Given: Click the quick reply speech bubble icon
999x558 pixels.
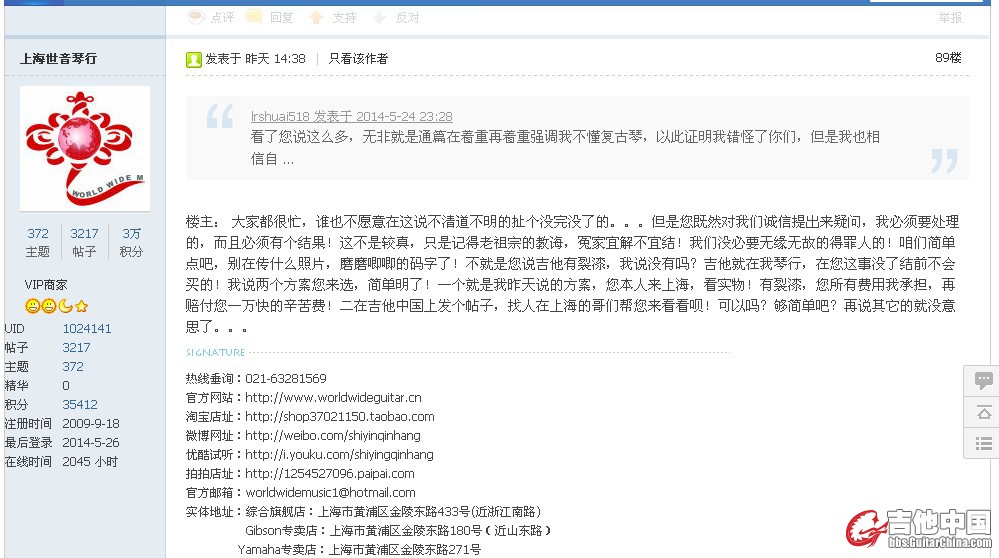Looking at the screenshot, I should coord(983,380).
